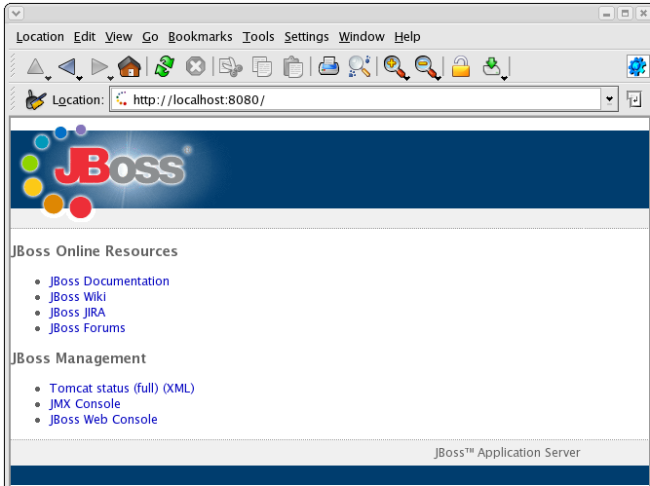
Task: Expand the Zoom Out dropdown arrow
Action: pos(438,78)
